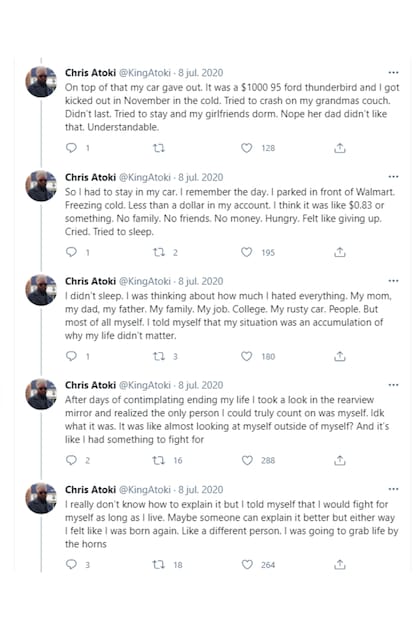Screen dimensions: 420x630
Task: Retweet the tweet about the car giving out
Action: coord(159,148)
